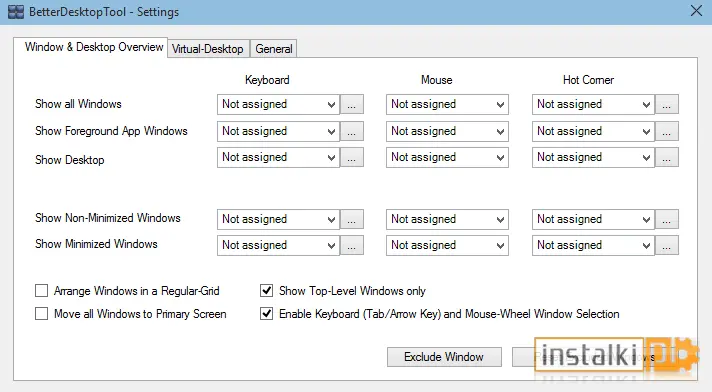Screen dimensions: 712x392
Task: Open Keyboard dropdown for Show Foreground App Windows
Action: click(x=278, y=131)
